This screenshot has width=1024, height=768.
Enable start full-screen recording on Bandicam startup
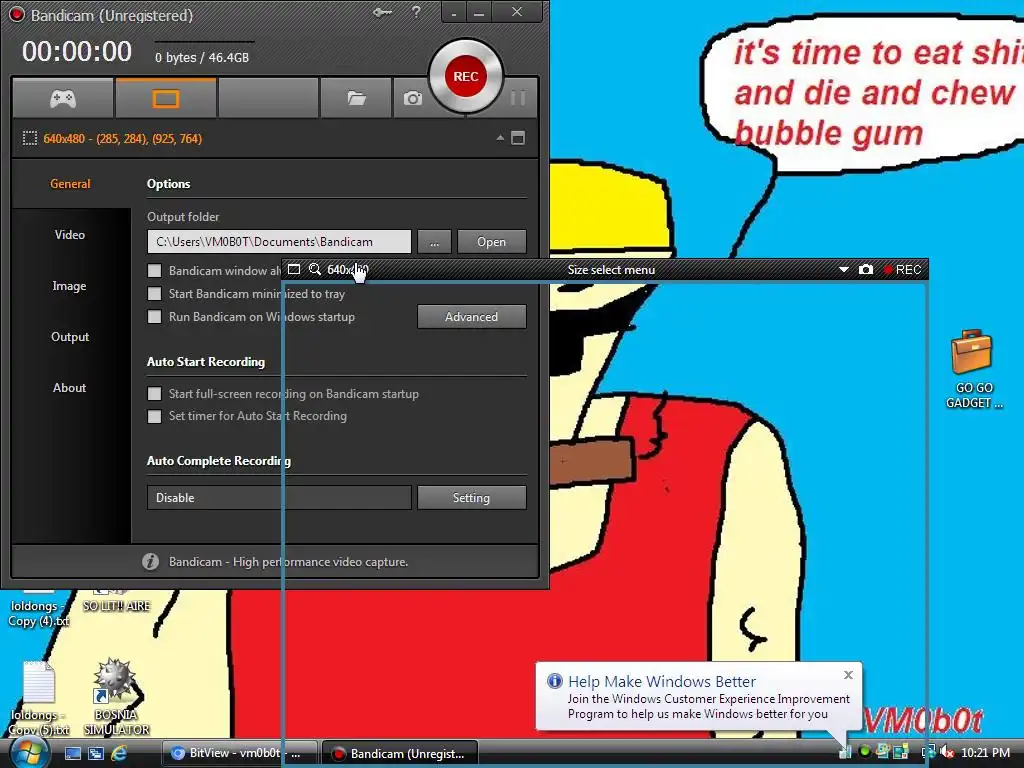[155, 394]
